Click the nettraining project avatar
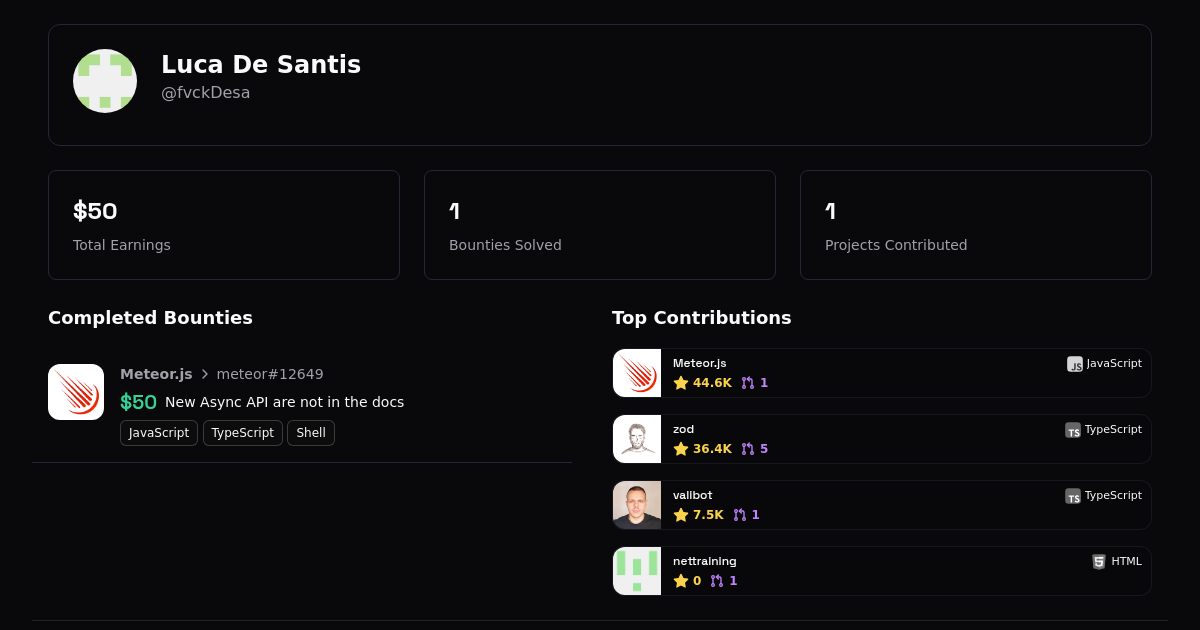Screen dimensions: 1200x630 click(637, 571)
